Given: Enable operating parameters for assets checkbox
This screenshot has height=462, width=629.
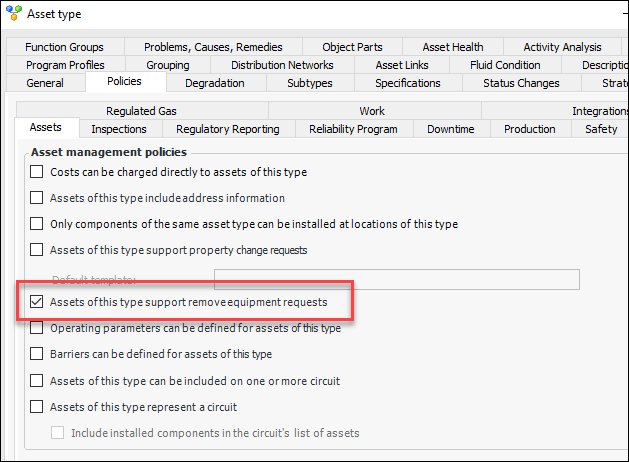Looking at the screenshot, I should tap(37, 328).
